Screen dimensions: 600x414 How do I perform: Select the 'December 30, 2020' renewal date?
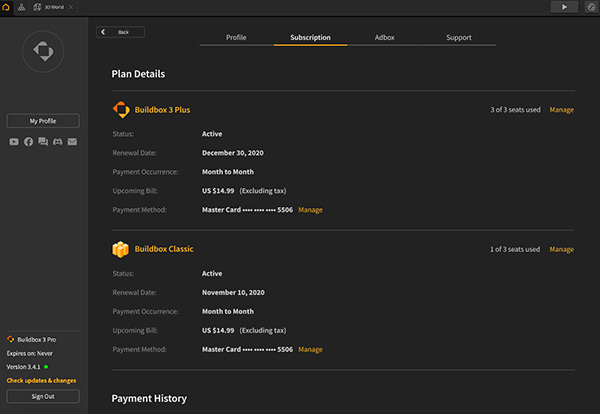coord(233,153)
